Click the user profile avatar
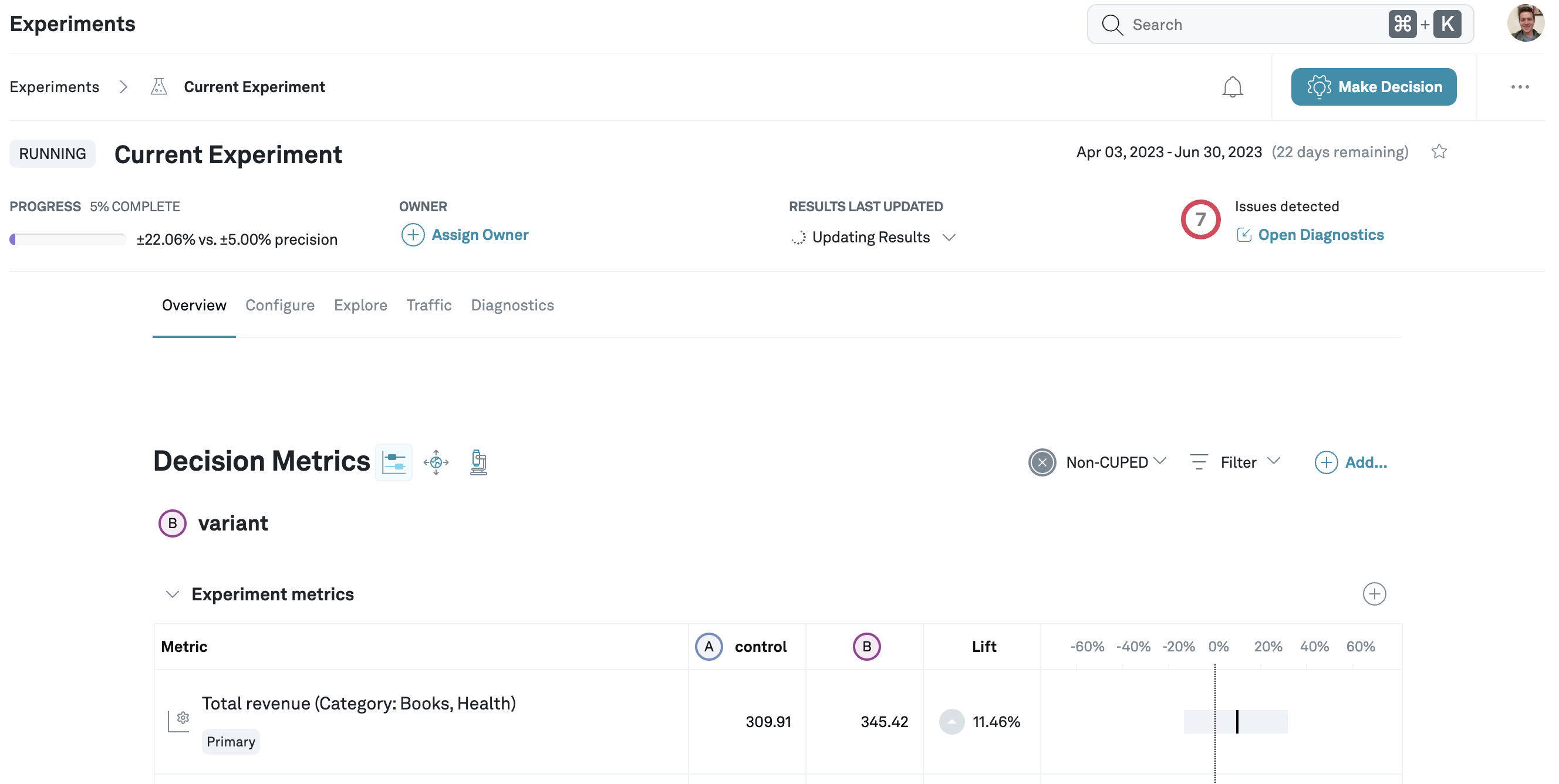Screen dimensions: 1559x784 click(x=1524, y=24)
